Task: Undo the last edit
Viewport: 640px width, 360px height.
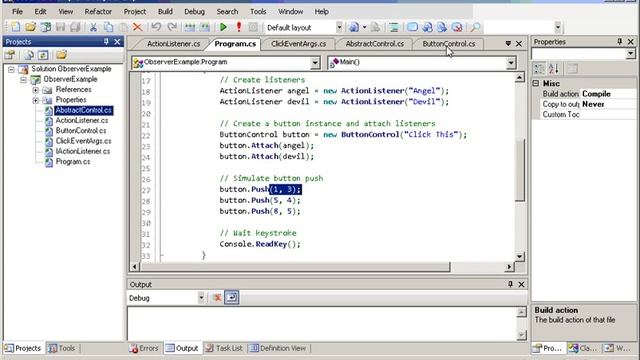Action: [x=156, y=27]
